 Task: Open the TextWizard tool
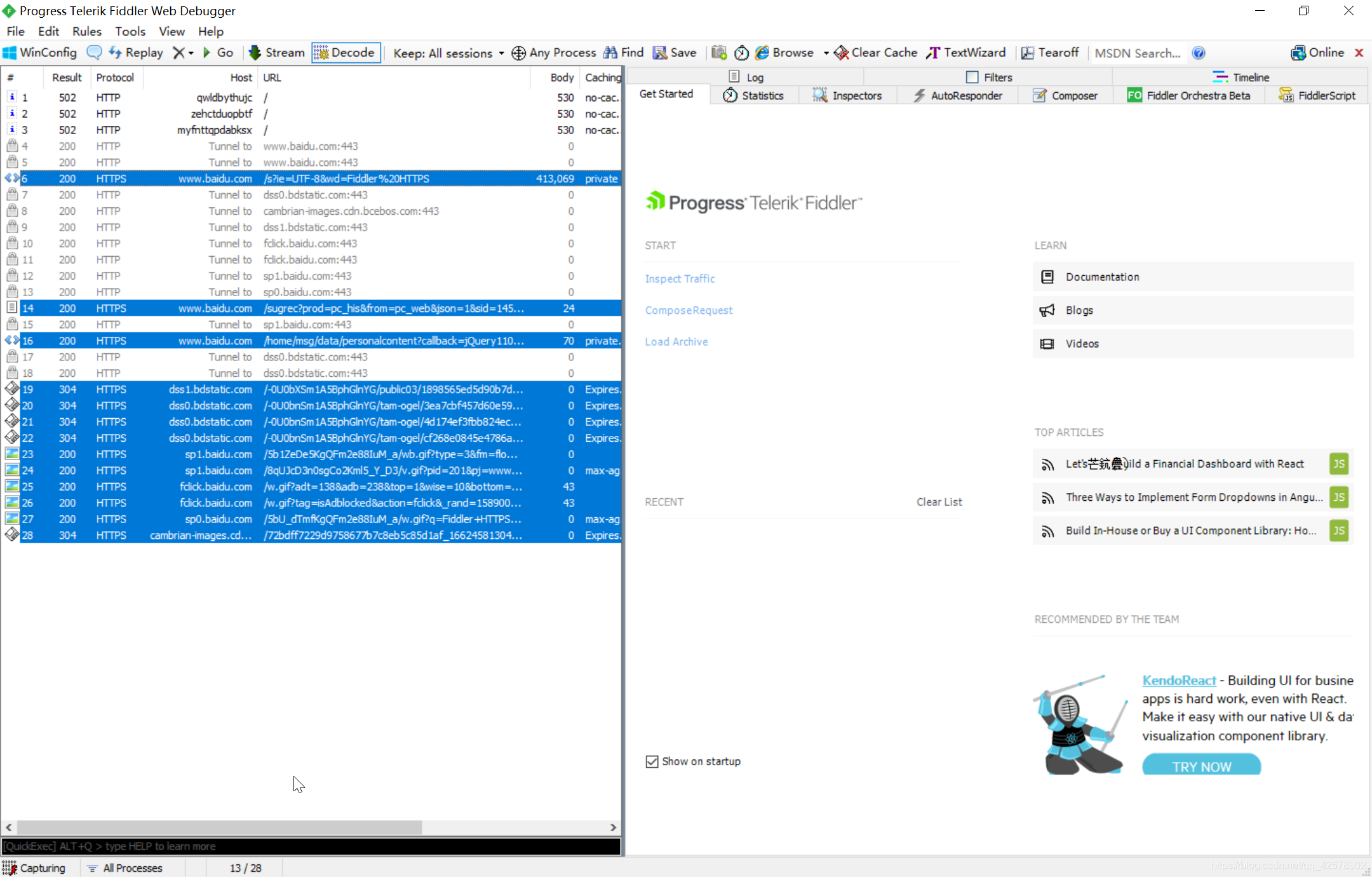pos(966,53)
